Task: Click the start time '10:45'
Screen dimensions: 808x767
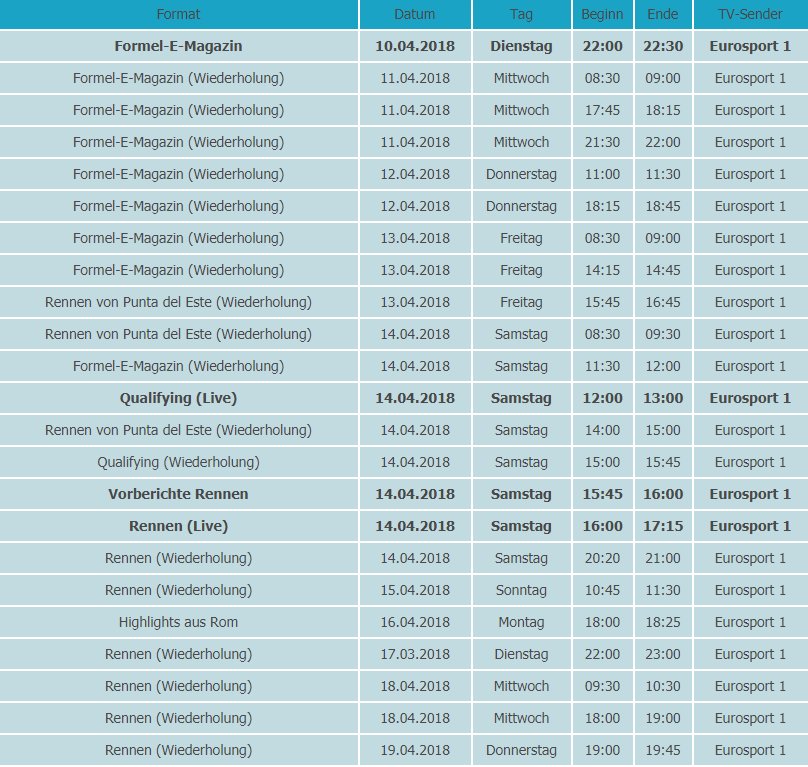Action: point(602,590)
